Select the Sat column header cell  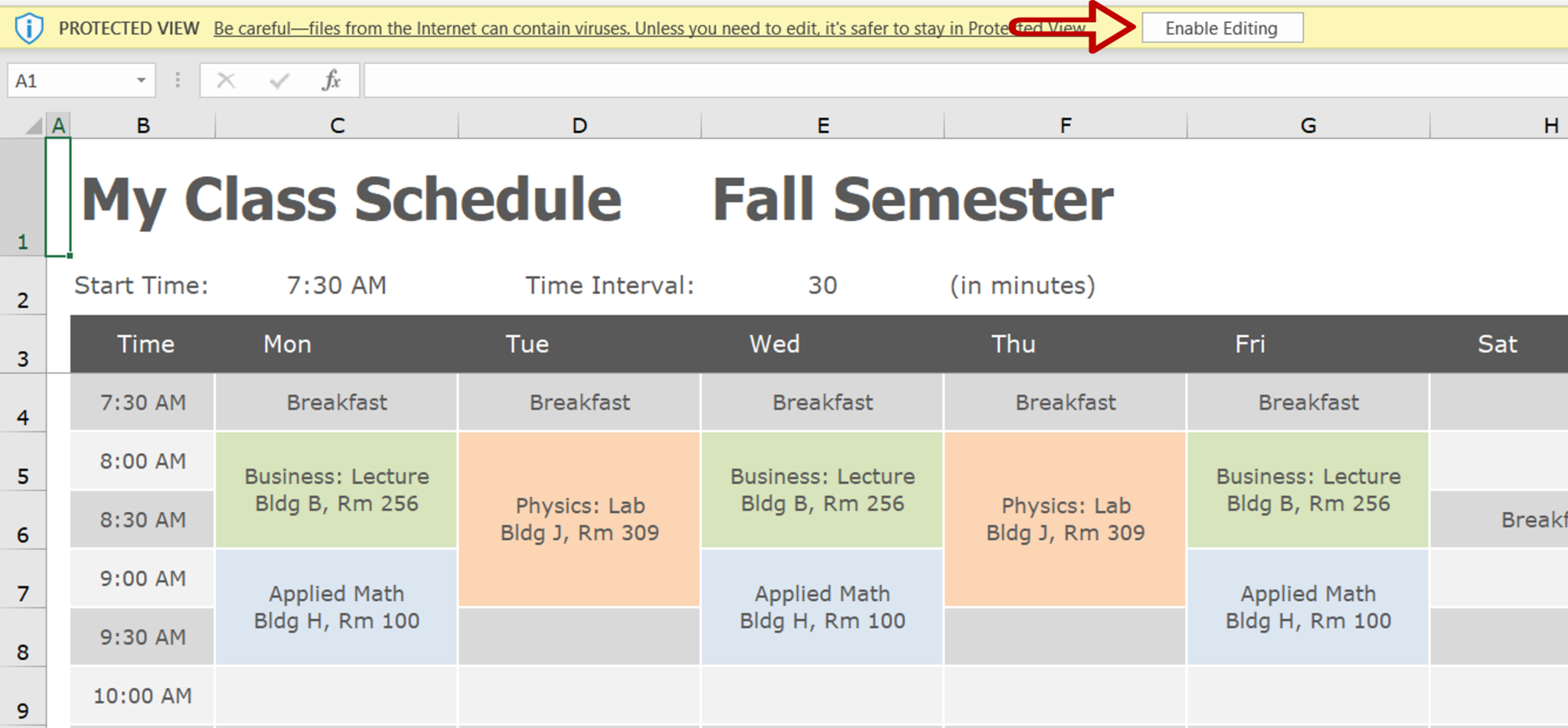pos(1497,344)
